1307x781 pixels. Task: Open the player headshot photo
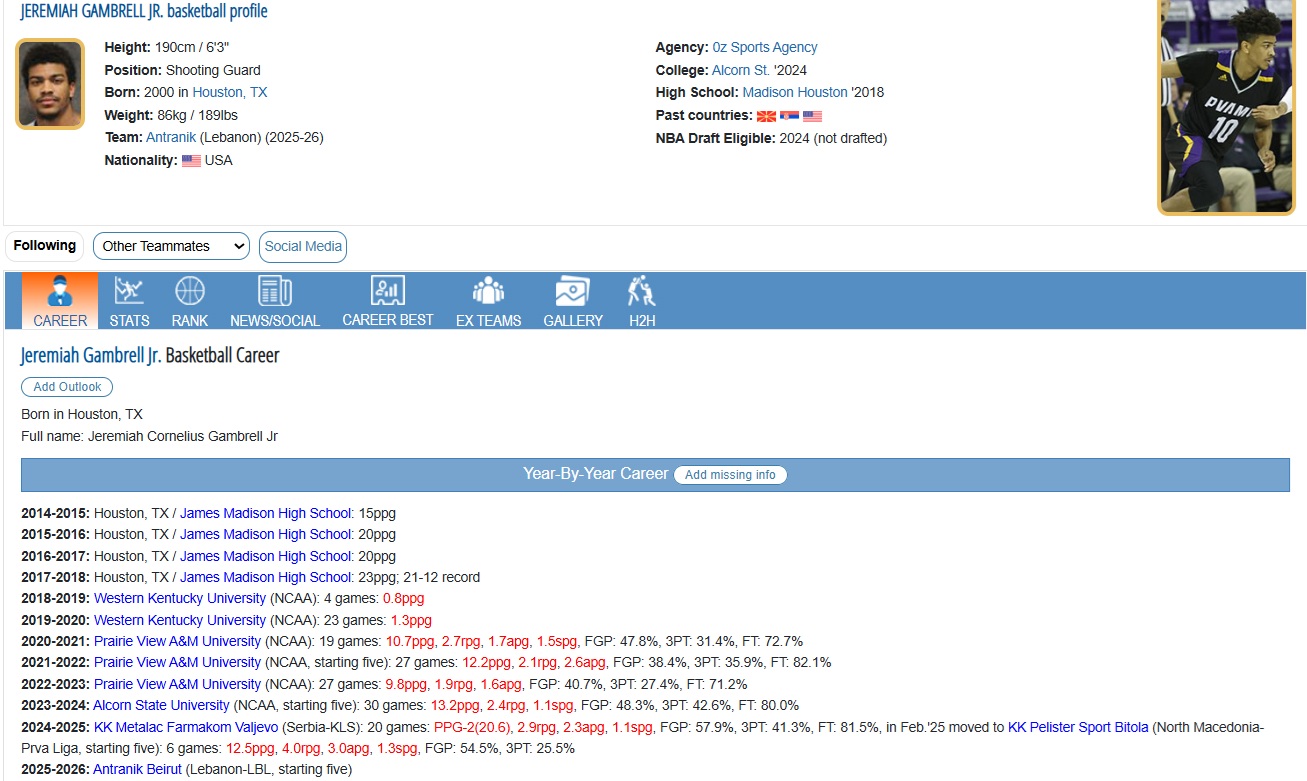pyautogui.click(x=50, y=84)
